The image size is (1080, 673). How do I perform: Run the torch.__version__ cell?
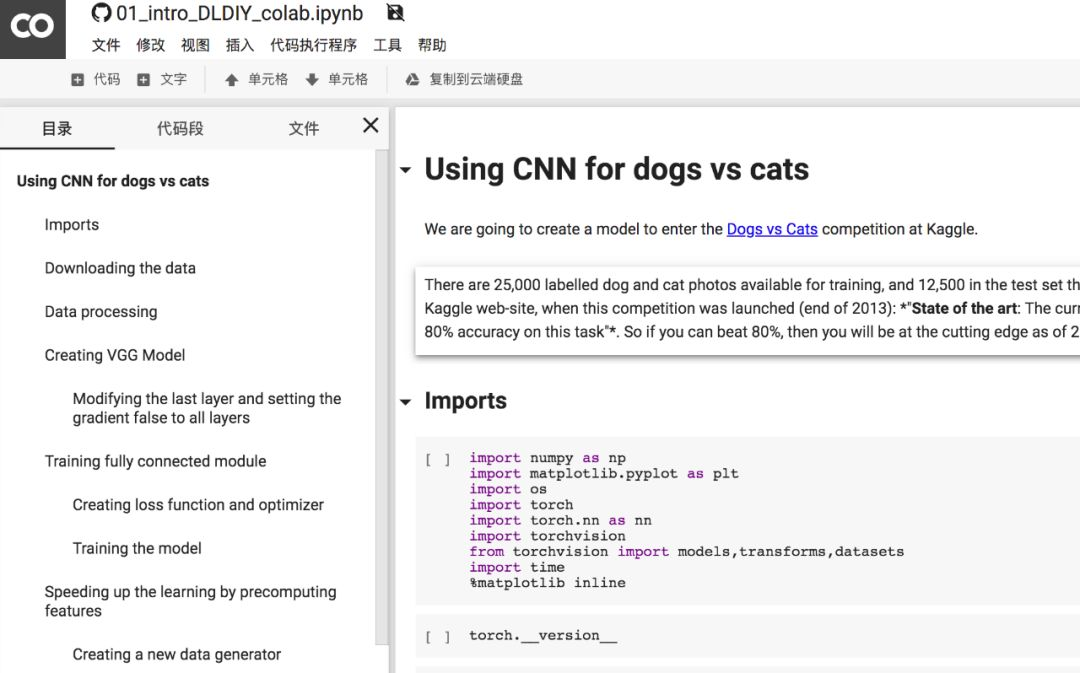tap(438, 636)
